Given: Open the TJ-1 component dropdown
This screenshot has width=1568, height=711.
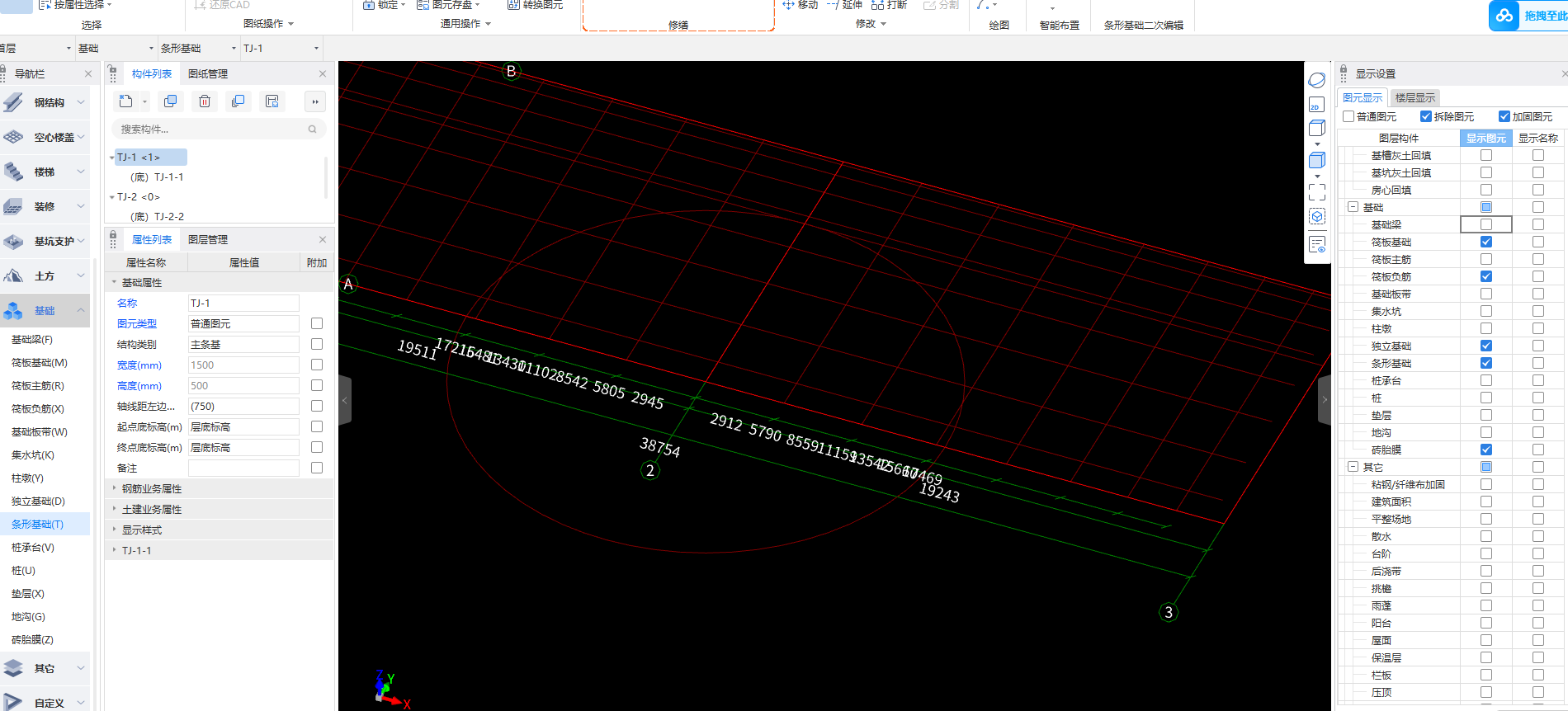Looking at the screenshot, I should [x=281, y=48].
